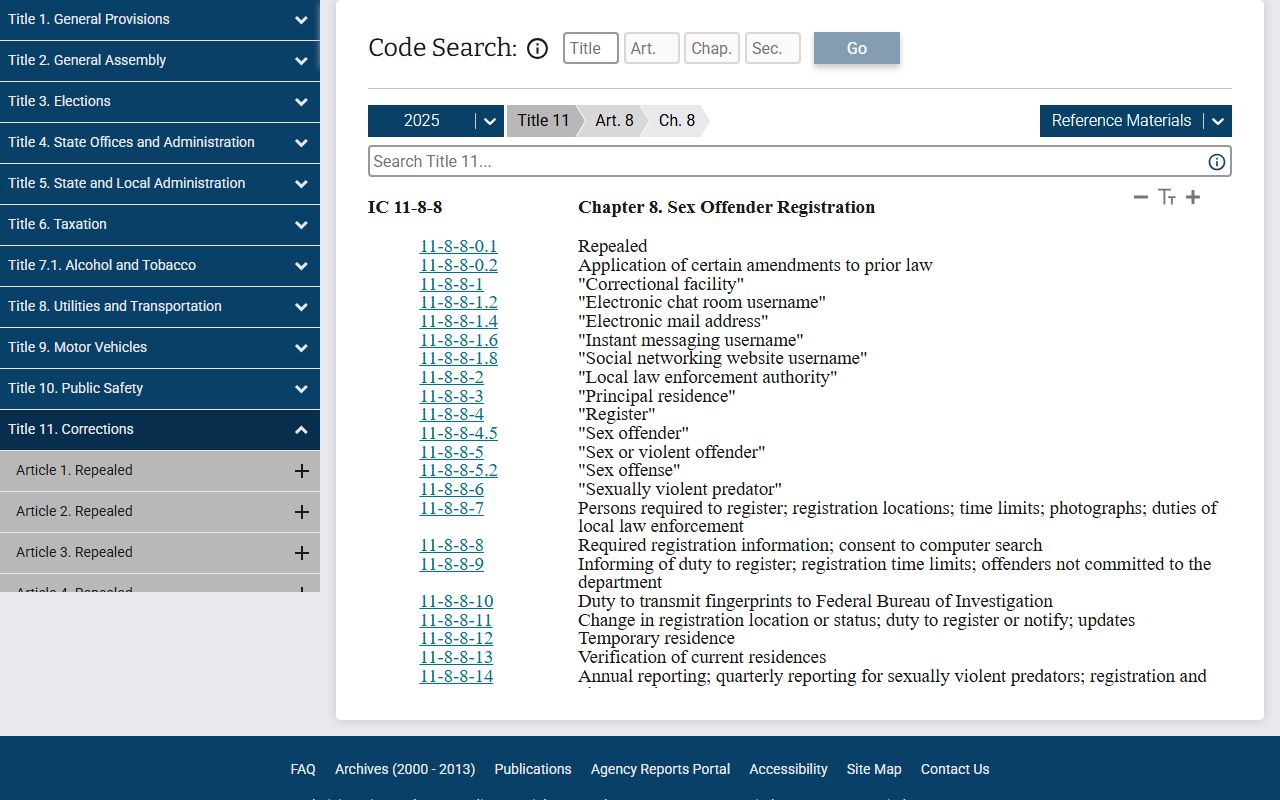This screenshot has width=1280, height=800.
Task: Open the Reference Materials dropdown
Action: click(x=1136, y=121)
